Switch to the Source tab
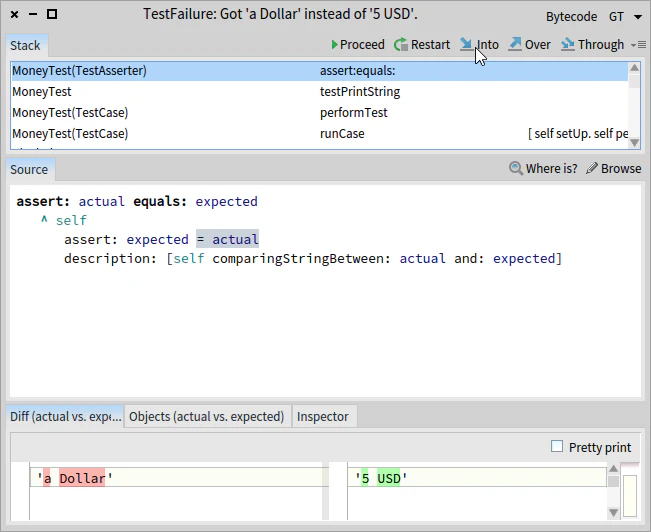The width and height of the screenshot is (651, 532). point(29,169)
